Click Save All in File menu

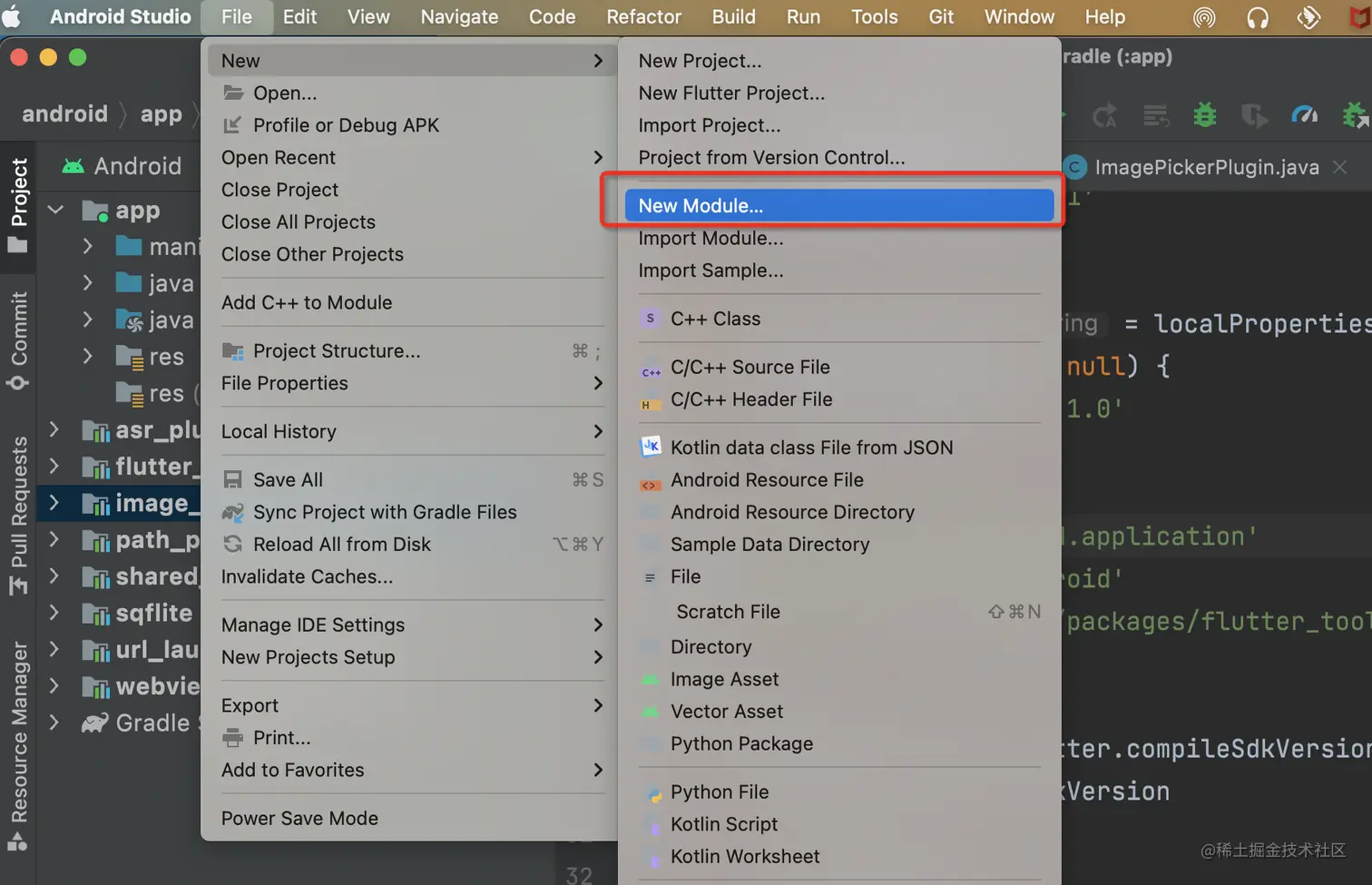[x=410, y=479]
